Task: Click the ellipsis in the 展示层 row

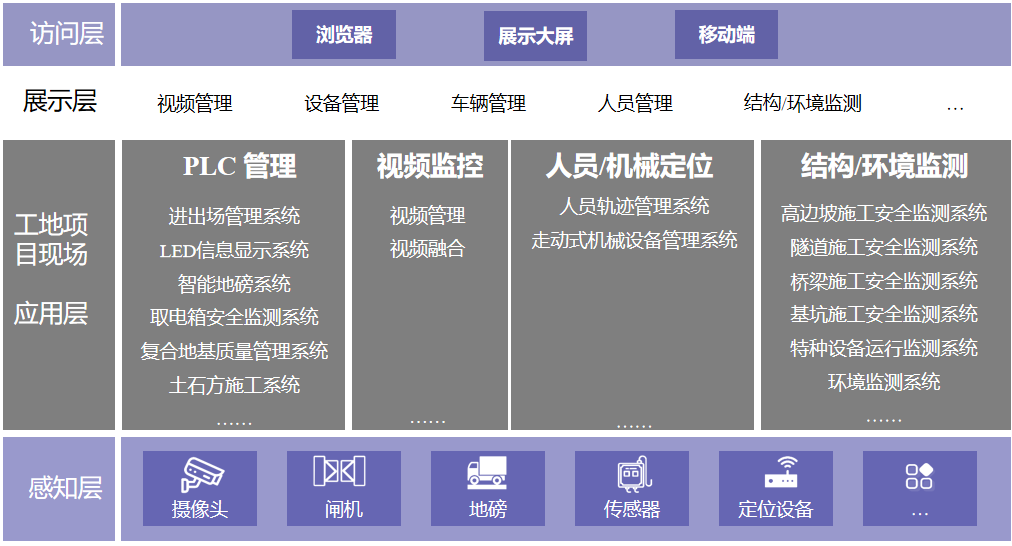Action: click(955, 108)
